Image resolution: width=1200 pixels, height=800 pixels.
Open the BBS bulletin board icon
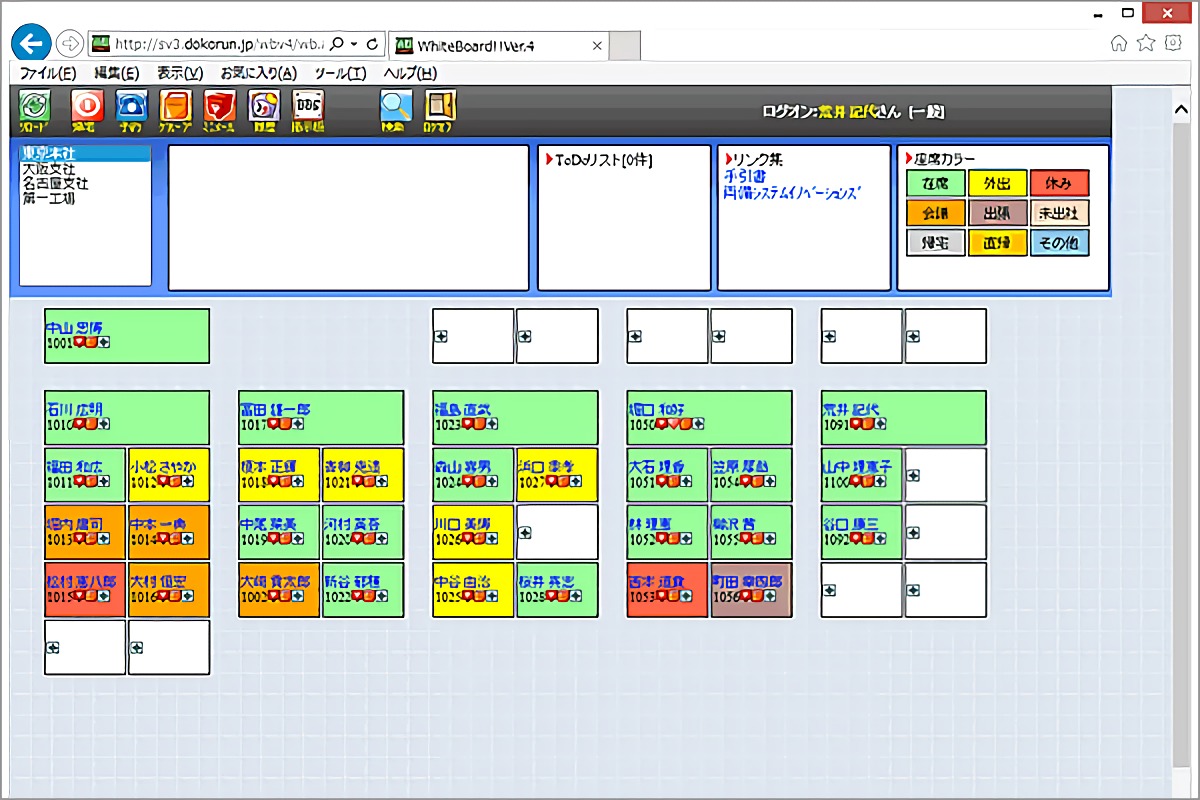pyautogui.click(x=308, y=107)
